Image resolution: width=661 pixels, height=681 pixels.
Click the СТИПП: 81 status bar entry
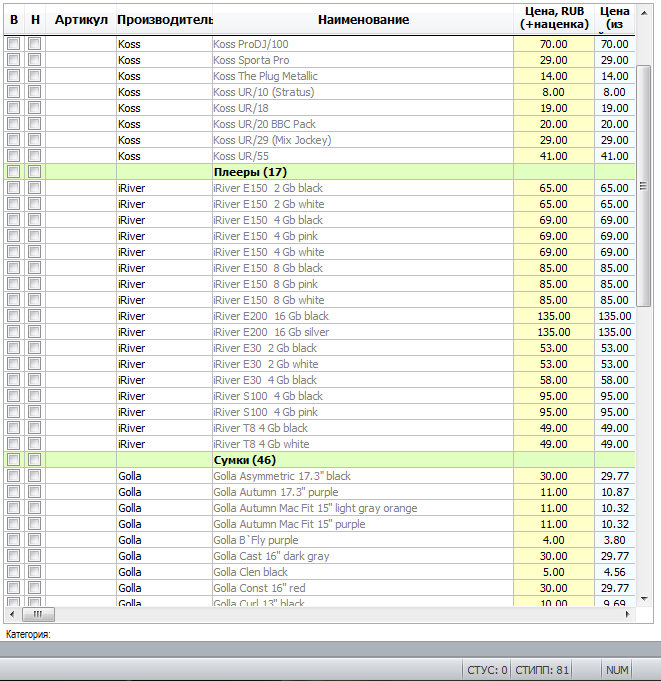point(542,670)
